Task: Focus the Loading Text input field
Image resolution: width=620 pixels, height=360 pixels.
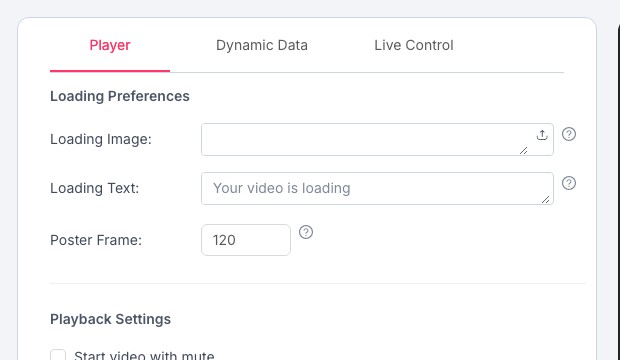Action: 377,188
